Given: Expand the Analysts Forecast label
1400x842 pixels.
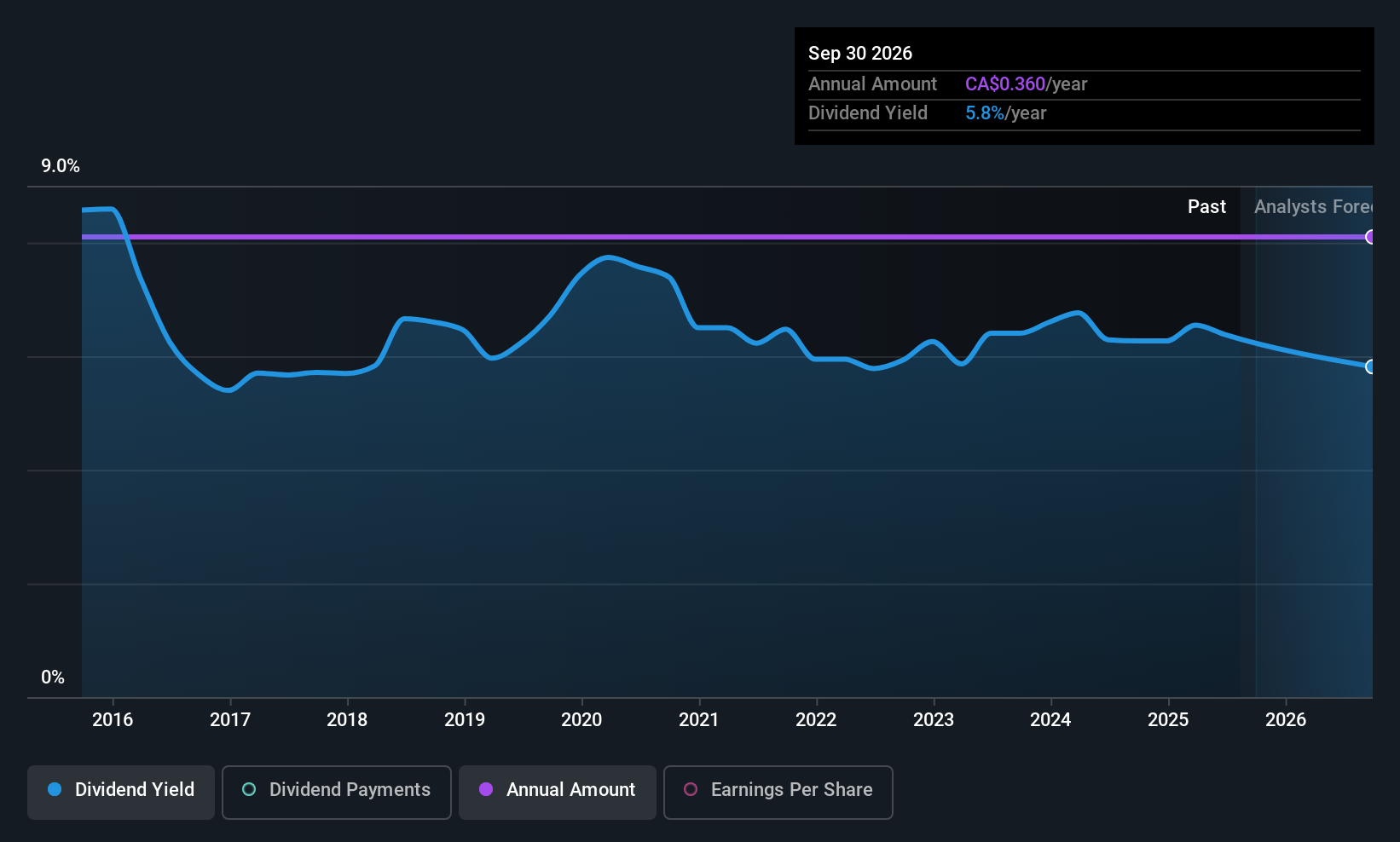Looking at the screenshot, I should point(1313,206).
